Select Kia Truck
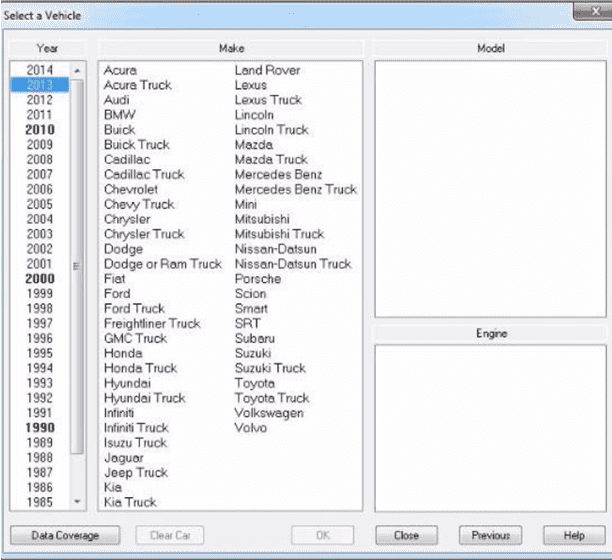 coord(130,502)
